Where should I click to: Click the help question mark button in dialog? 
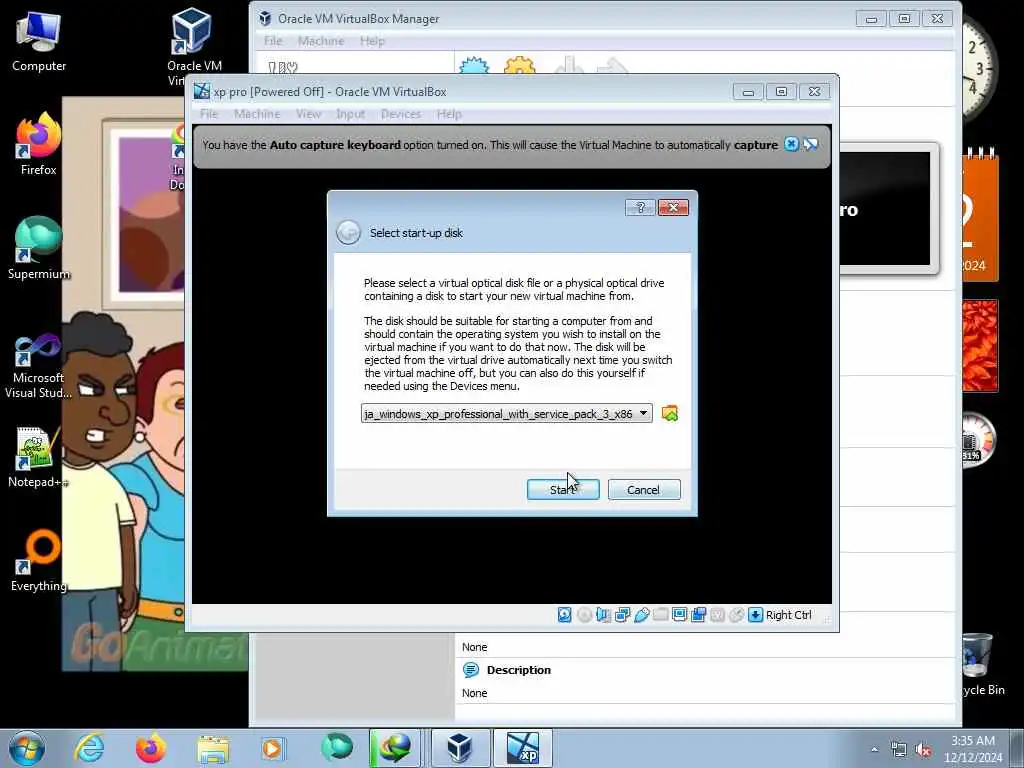click(640, 208)
